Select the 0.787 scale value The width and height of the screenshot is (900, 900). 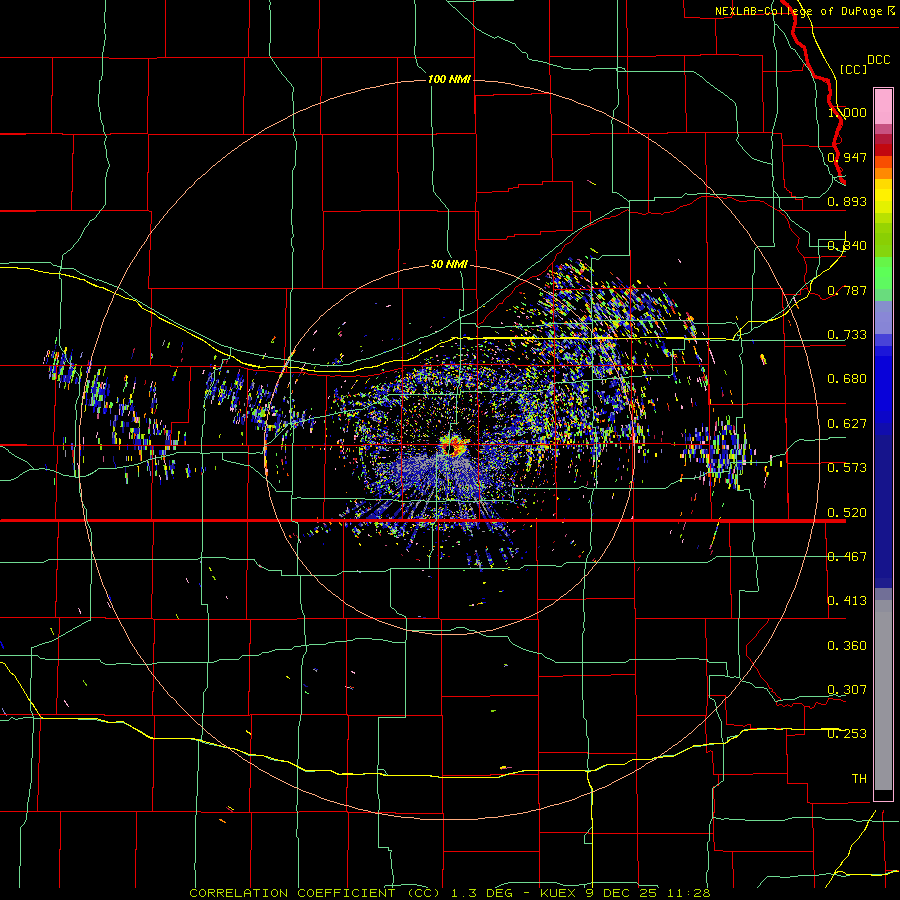click(x=847, y=290)
